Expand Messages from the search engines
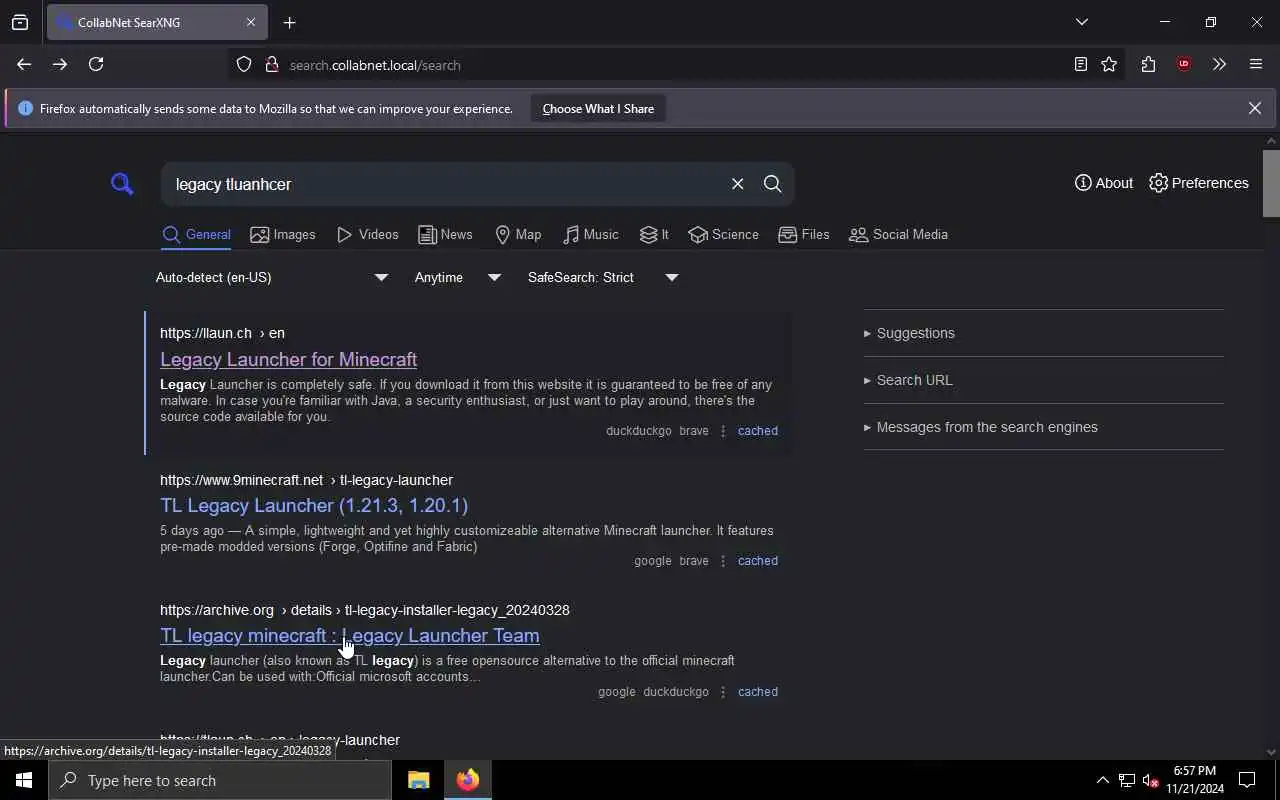Viewport: 1280px width, 800px height. pyautogui.click(x=980, y=427)
